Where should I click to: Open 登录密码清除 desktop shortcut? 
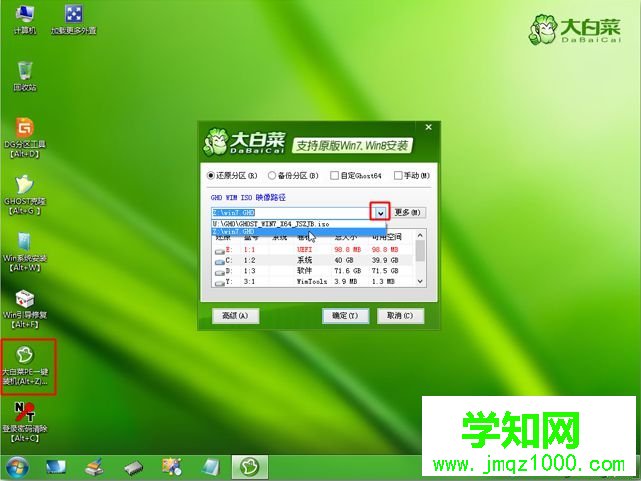pyautogui.click(x=25, y=422)
